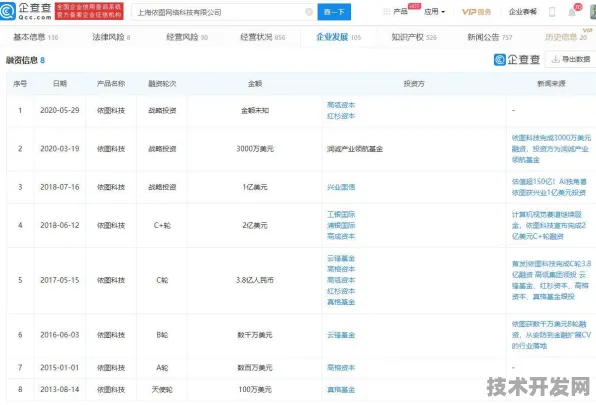Viewport: 596px width, 405px height.
Task: Switch to the 经营状况 tab
Action: tap(263, 37)
